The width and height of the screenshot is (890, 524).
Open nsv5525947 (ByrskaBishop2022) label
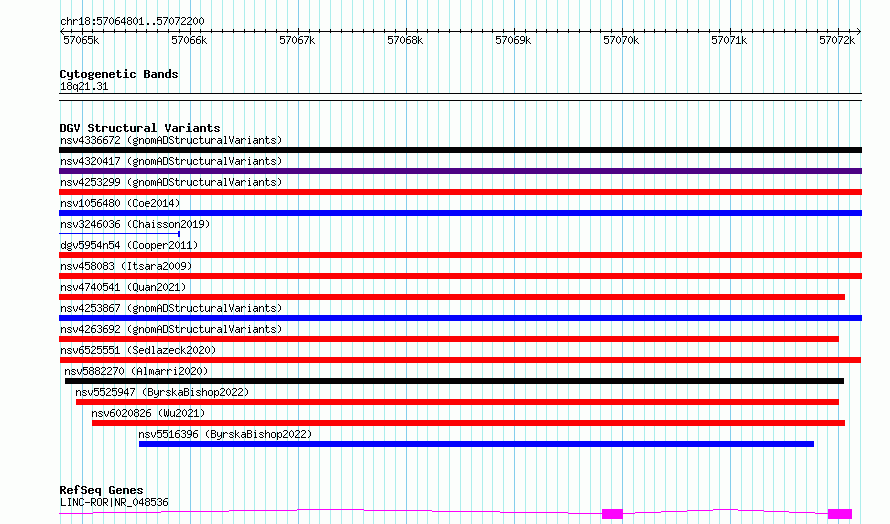(162, 392)
